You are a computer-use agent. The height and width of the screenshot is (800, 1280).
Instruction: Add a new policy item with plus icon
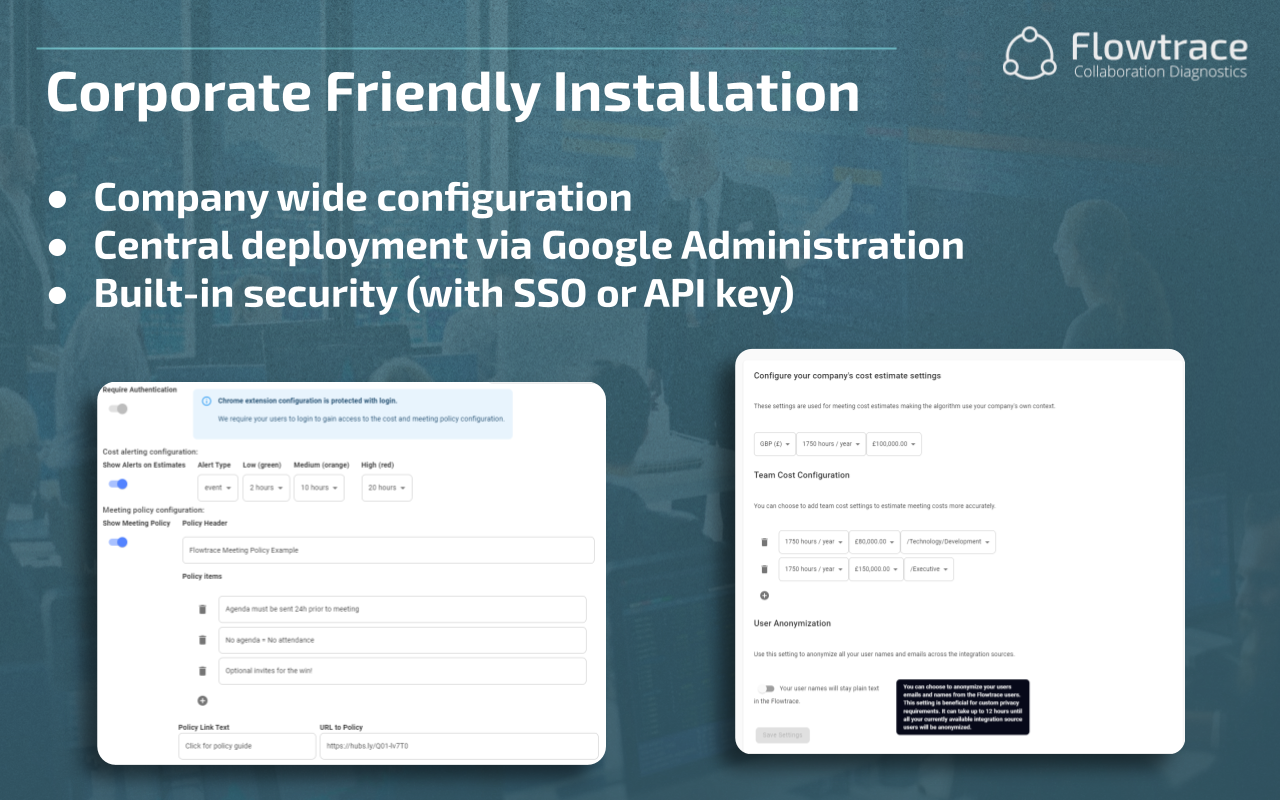[x=202, y=701]
